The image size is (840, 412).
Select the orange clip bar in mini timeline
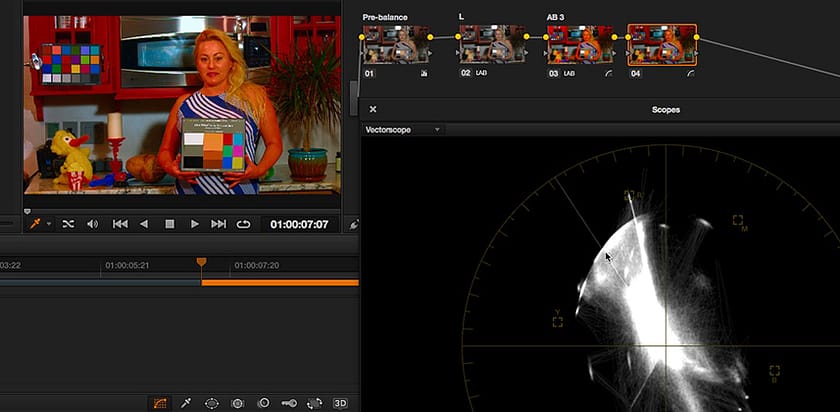click(x=280, y=282)
